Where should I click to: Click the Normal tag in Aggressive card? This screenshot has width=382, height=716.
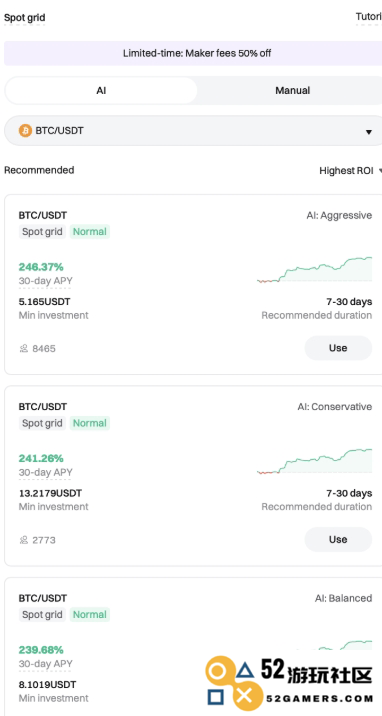(x=89, y=232)
